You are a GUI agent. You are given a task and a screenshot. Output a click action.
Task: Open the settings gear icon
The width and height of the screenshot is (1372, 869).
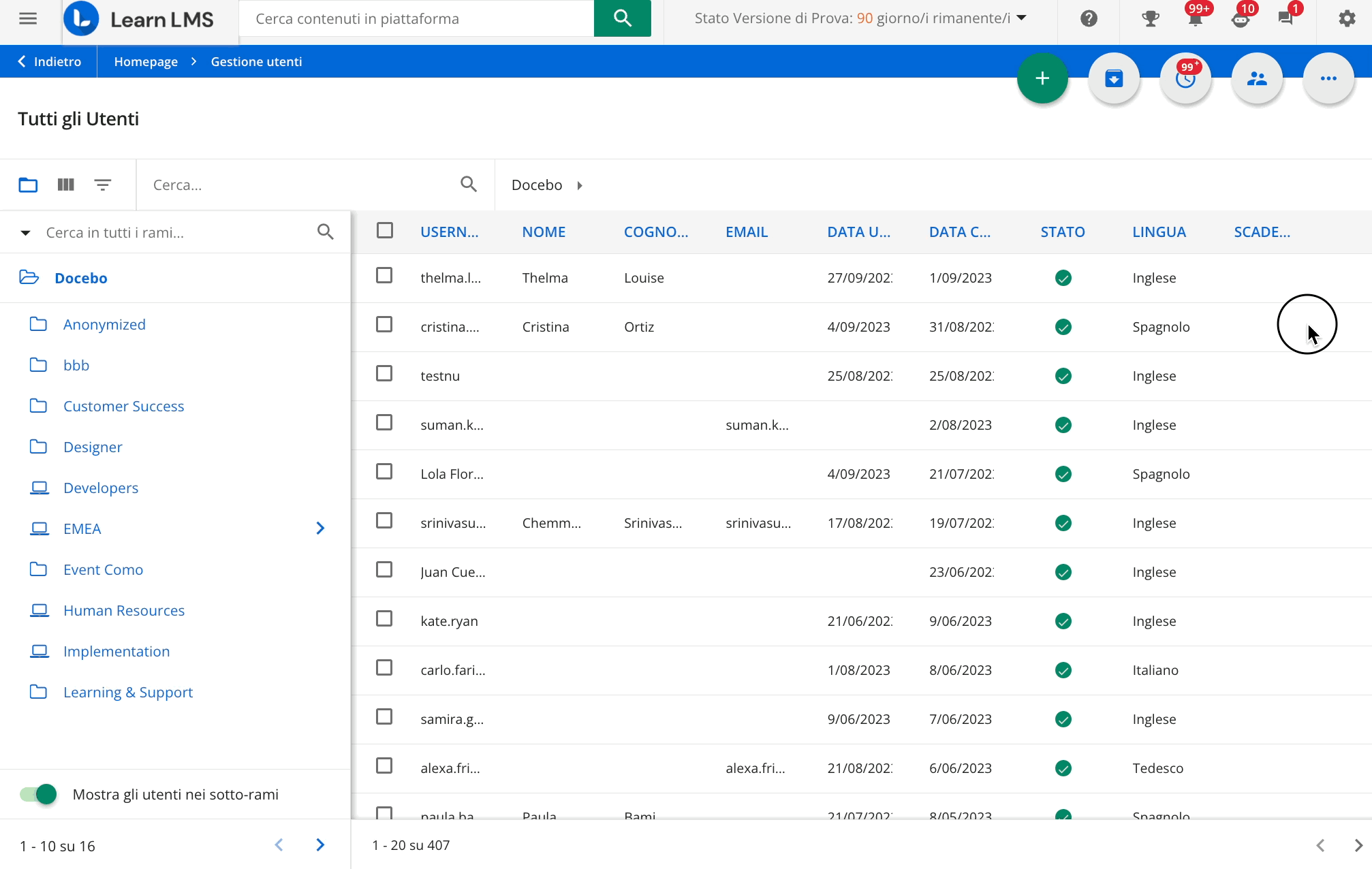pyautogui.click(x=1347, y=18)
